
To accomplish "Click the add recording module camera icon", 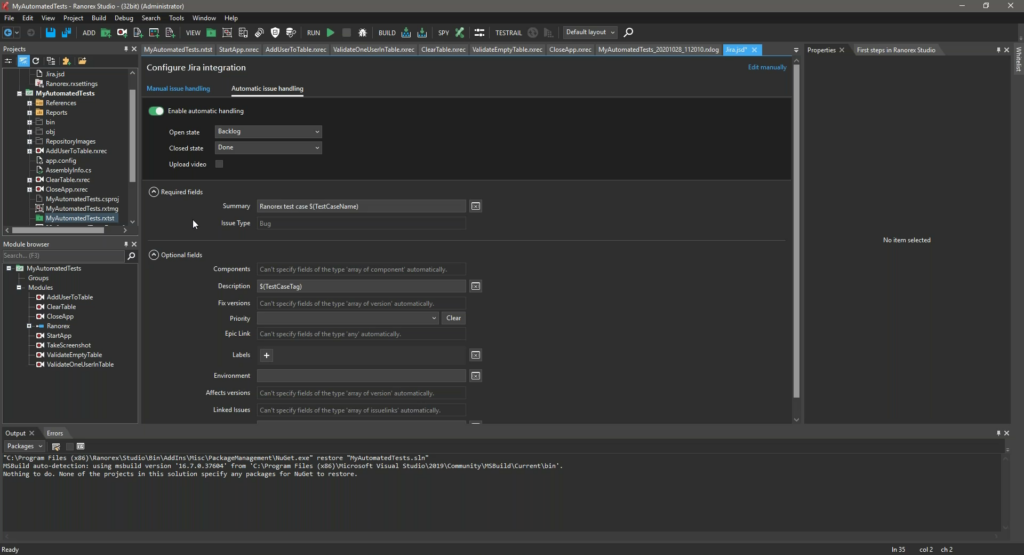I will pyautogui.click(x=121, y=32).
